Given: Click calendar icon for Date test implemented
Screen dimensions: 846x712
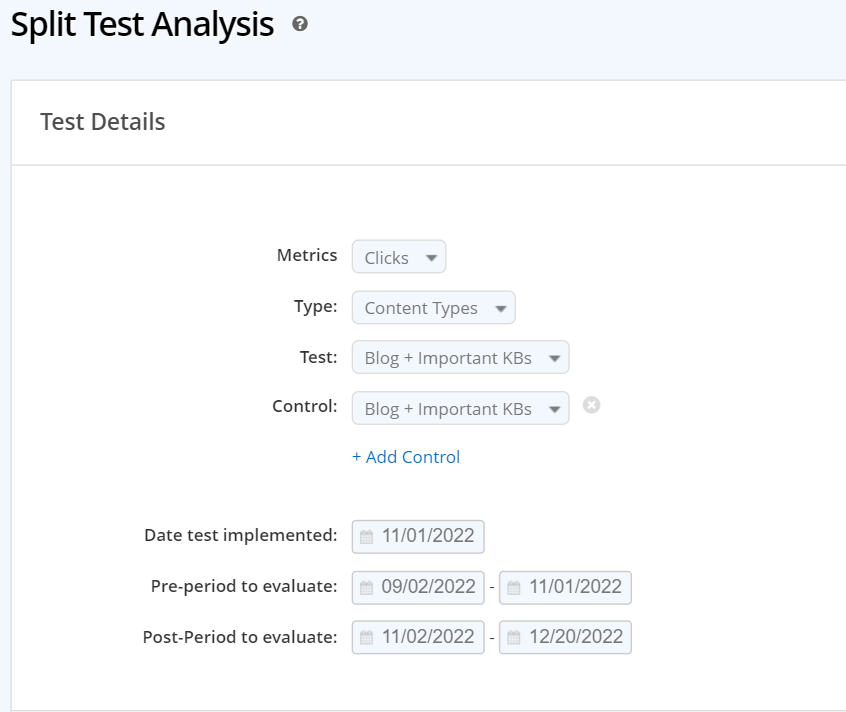Looking at the screenshot, I should (x=367, y=536).
